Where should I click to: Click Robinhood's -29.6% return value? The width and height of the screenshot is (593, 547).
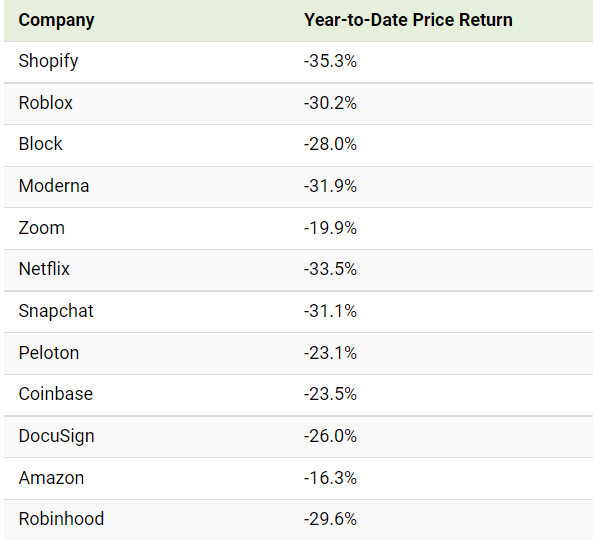tap(330, 519)
